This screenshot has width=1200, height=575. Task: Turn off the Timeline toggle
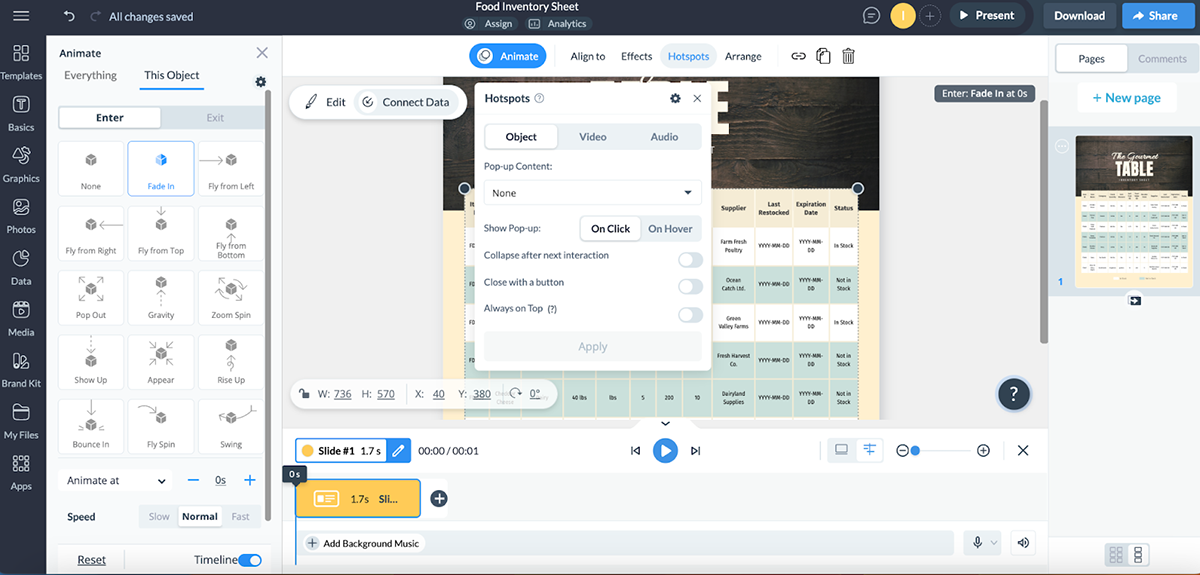[x=250, y=560]
